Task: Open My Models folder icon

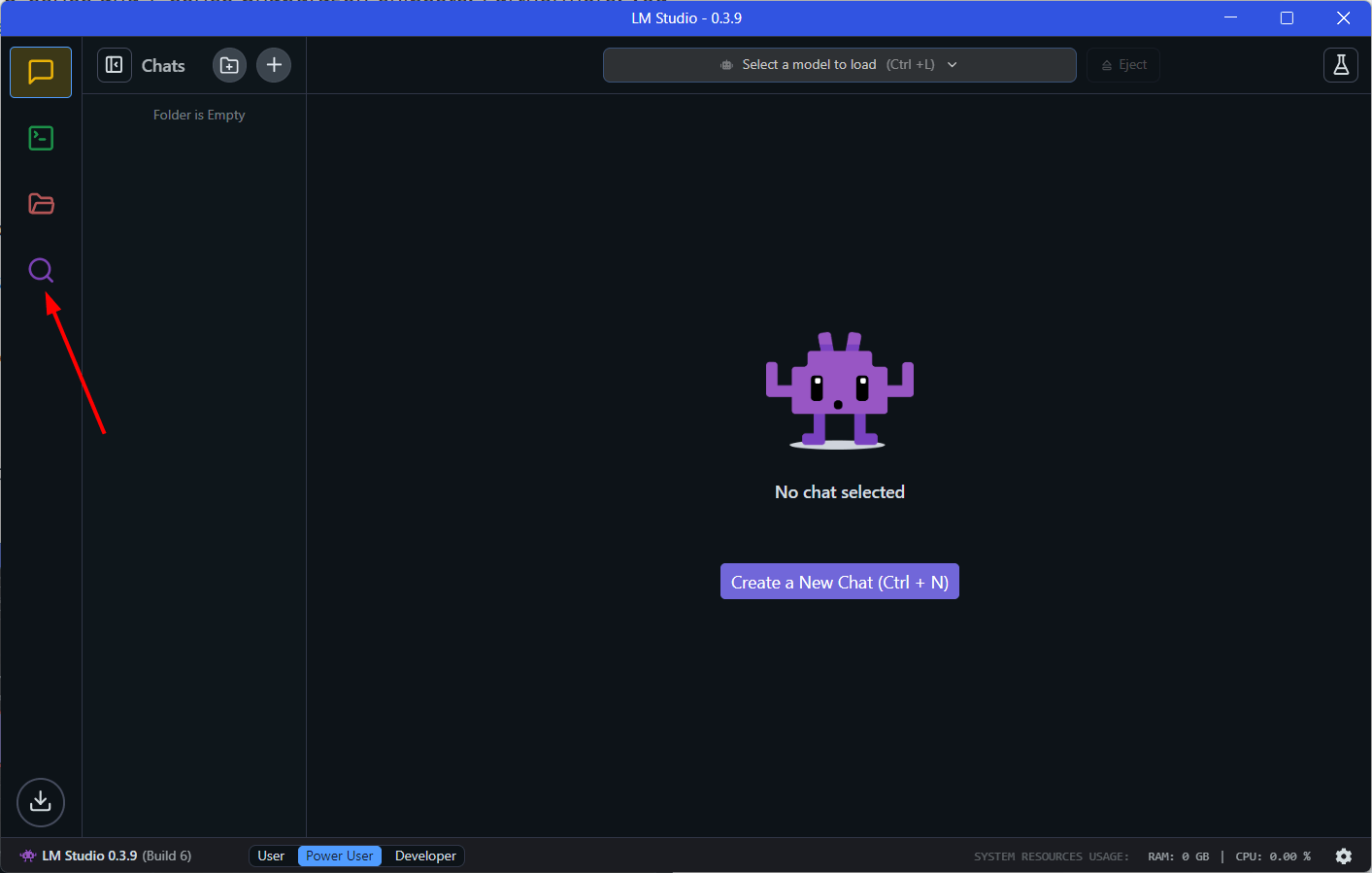Action: tap(41, 204)
